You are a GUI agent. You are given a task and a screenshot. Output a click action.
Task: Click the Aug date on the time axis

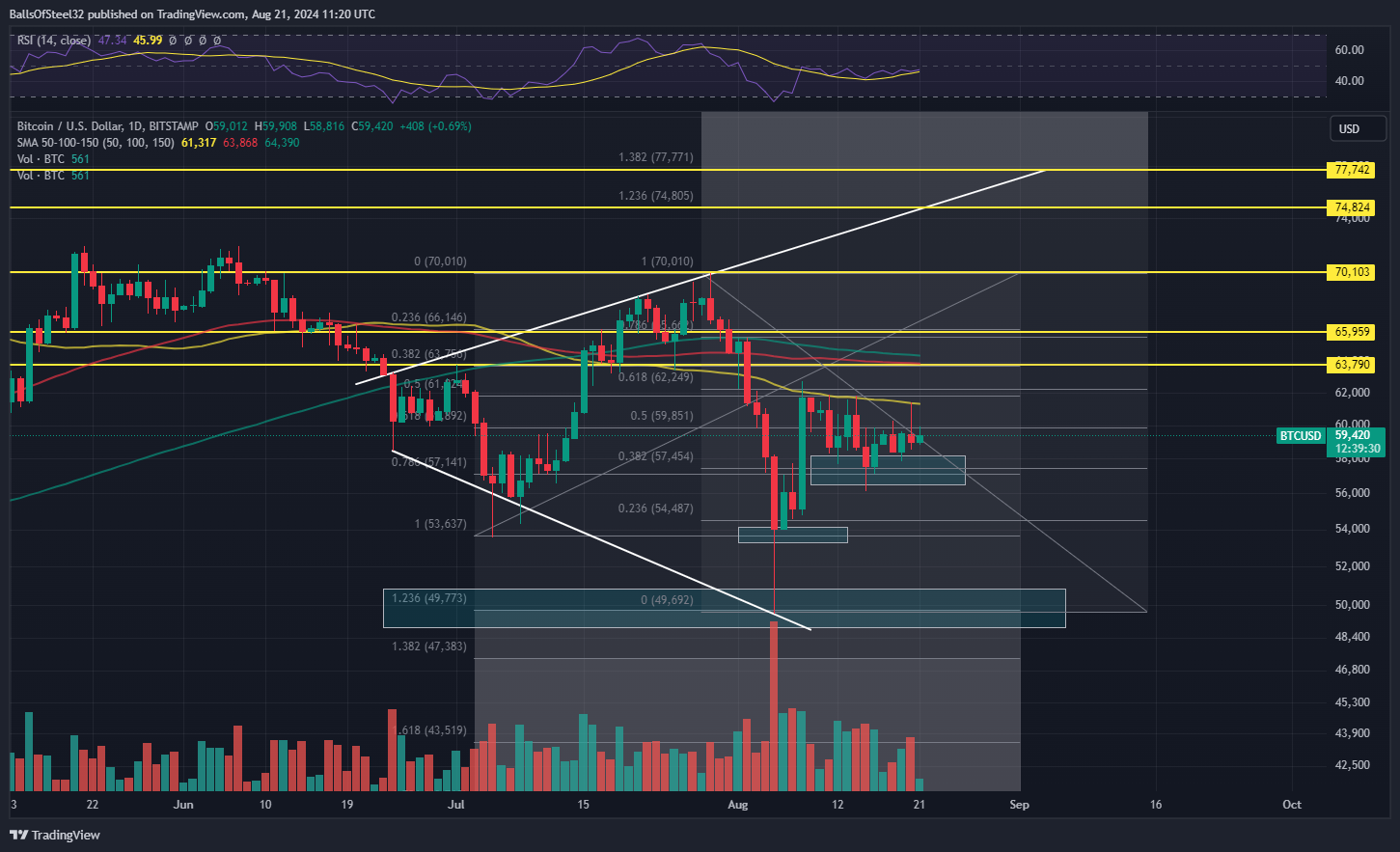[738, 805]
